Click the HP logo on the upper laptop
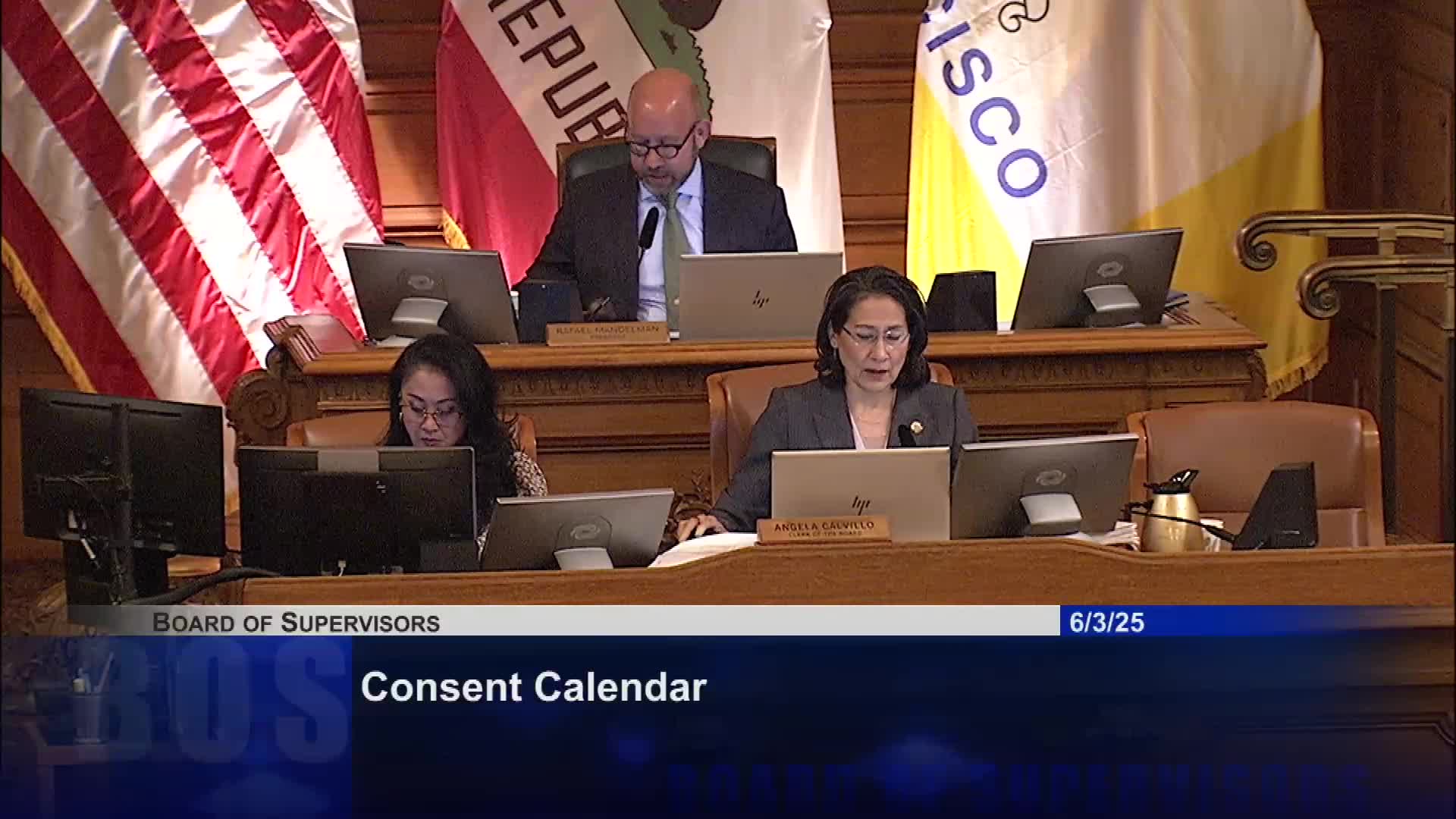The height and width of the screenshot is (819, 1456). [x=760, y=299]
